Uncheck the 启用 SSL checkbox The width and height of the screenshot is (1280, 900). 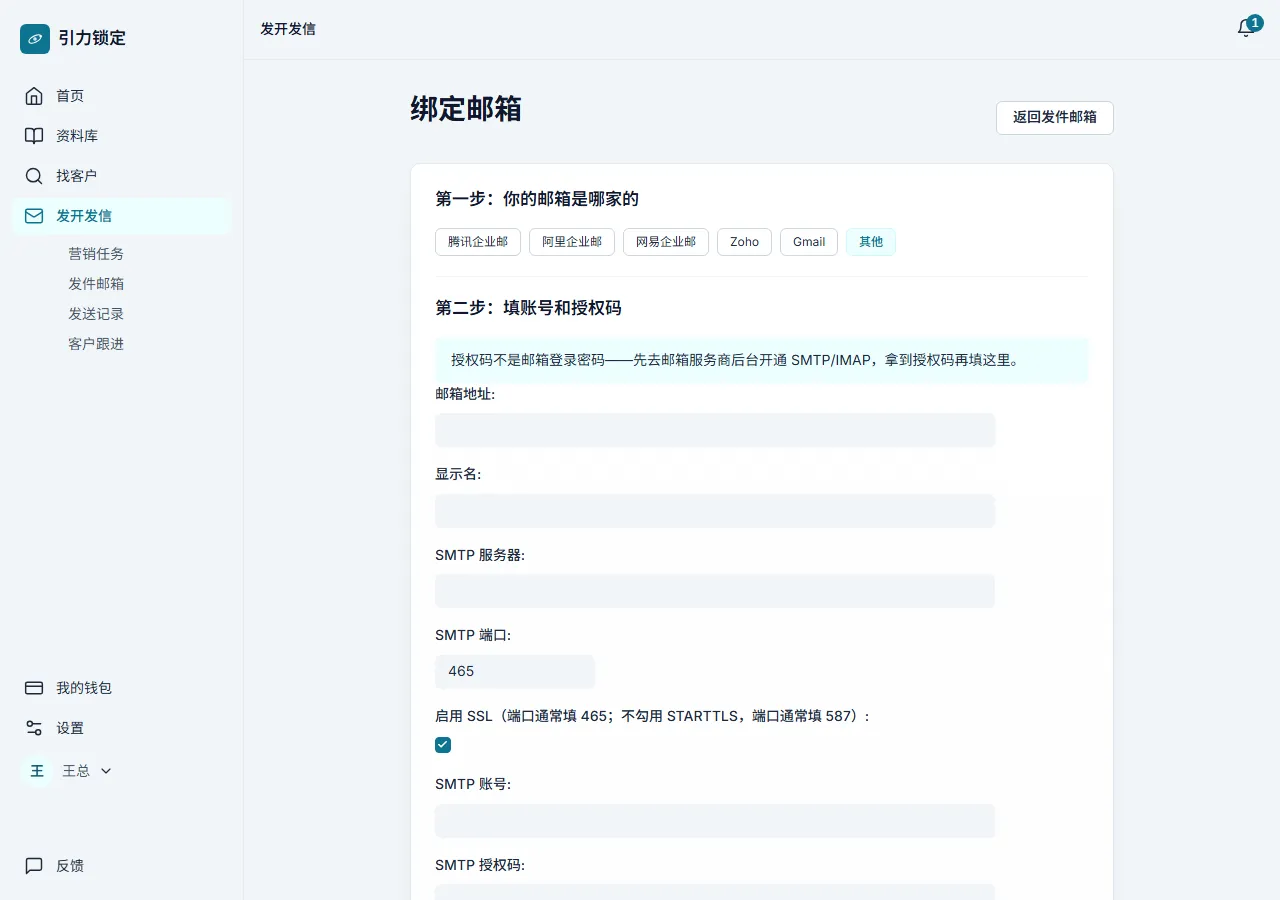point(443,745)
